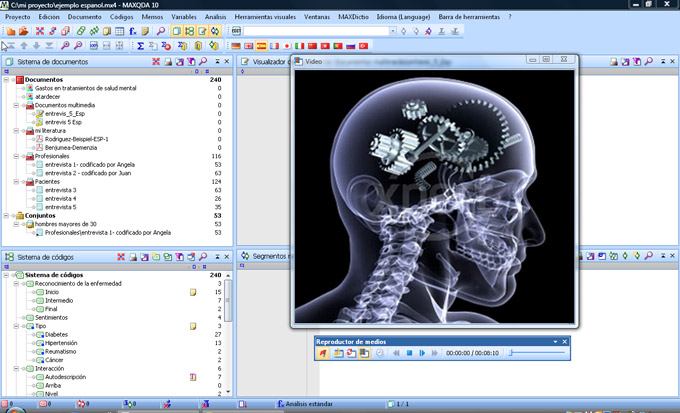
Task: Click the rewind button in media player
Action: click(x=396, y=353)
